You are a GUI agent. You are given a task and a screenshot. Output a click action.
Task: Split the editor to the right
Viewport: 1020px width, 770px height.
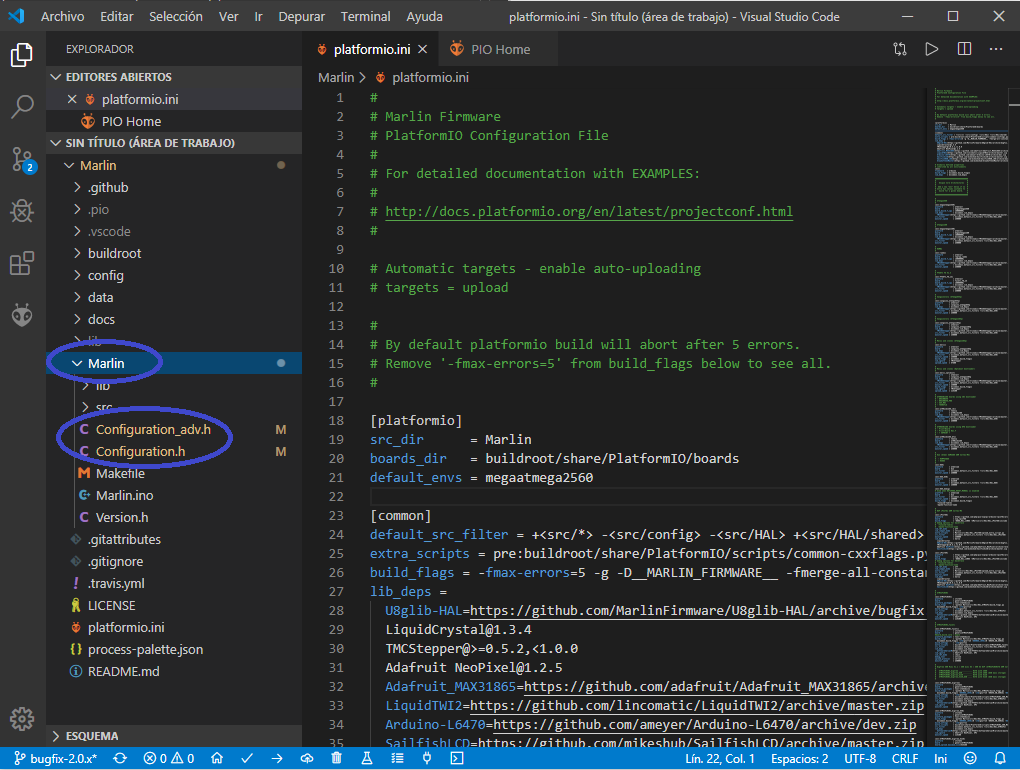coord(964,49)
